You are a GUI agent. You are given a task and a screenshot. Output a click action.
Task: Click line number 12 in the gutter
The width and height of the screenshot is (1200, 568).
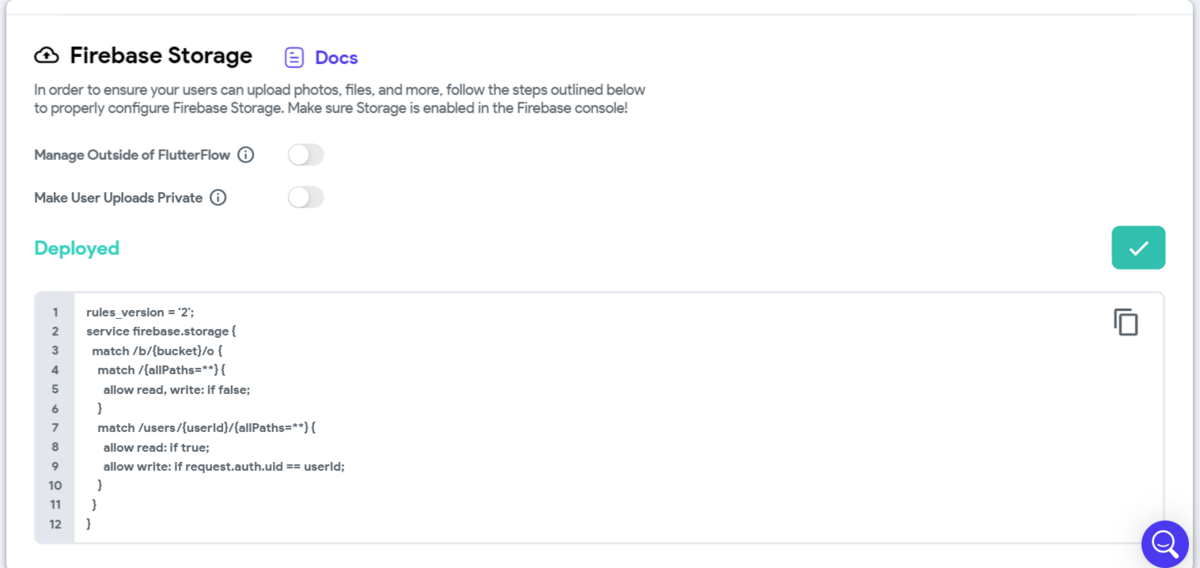point(55,524)
